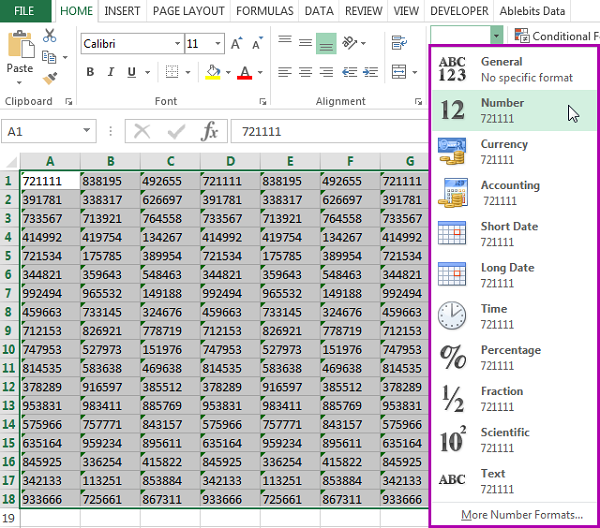Open More Number Formats link
This screenshot has width=600, height=528.
(x=522, y=515)
